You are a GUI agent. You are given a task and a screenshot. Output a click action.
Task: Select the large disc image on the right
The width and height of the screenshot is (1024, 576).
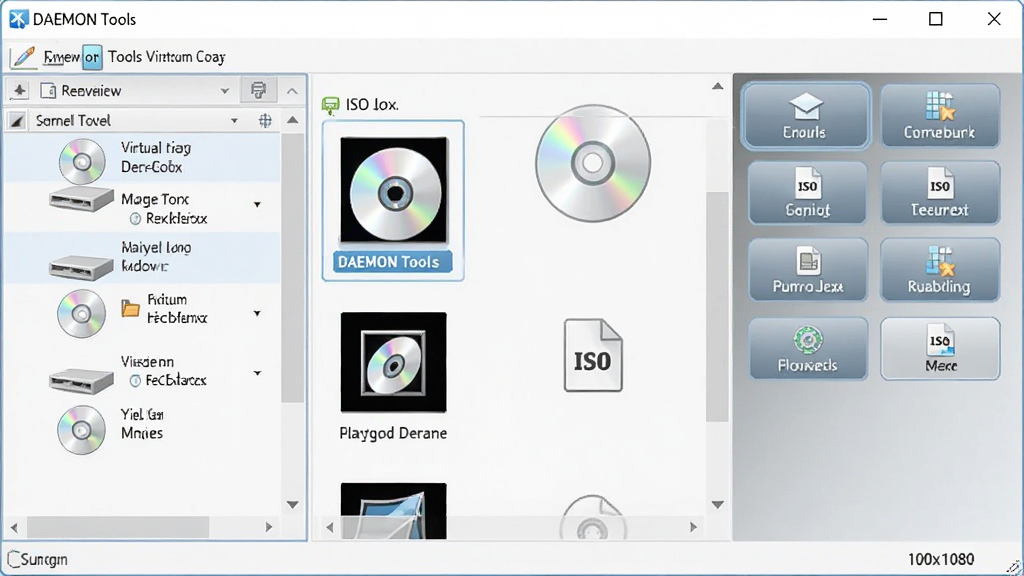593,163
